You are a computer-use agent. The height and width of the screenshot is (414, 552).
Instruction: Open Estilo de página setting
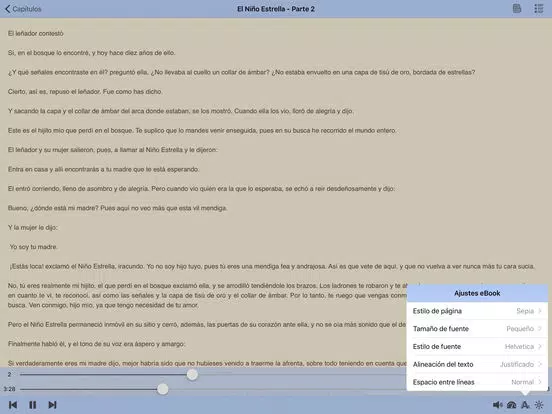(477, 311)
